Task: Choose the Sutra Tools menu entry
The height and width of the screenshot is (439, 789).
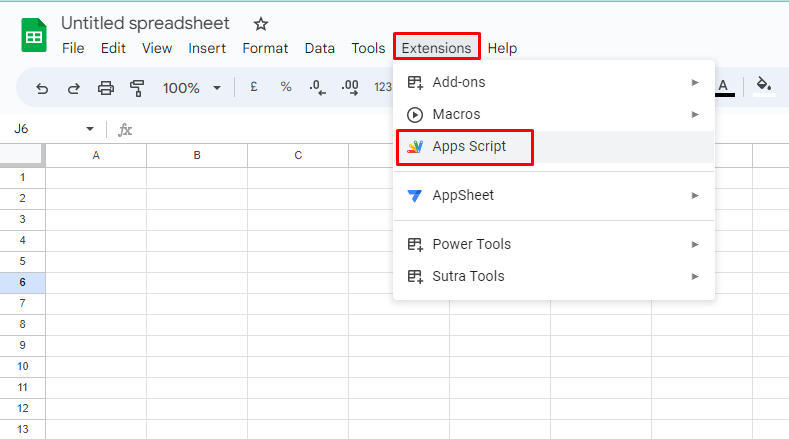Action: pos(554,276)
